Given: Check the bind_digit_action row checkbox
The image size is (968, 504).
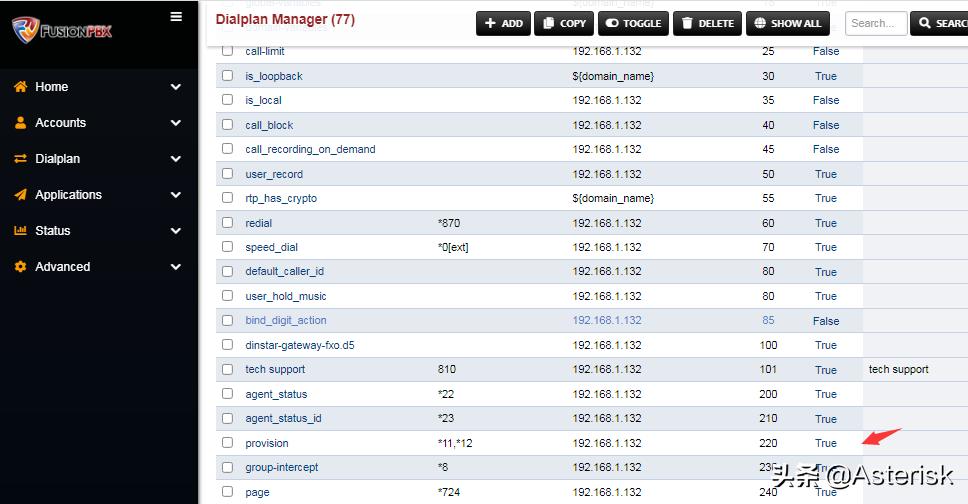Looking at the screenshot, I should (227, 320).
